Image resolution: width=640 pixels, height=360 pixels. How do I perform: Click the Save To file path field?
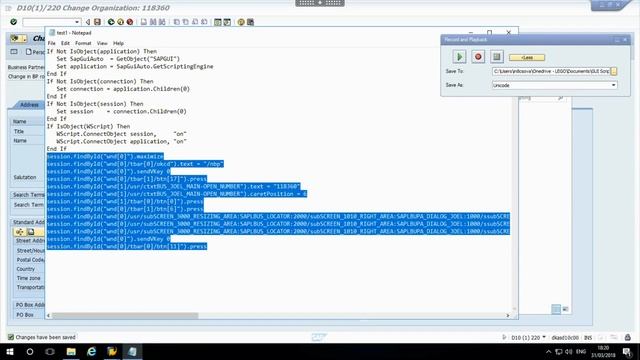[x=551, y=71]
